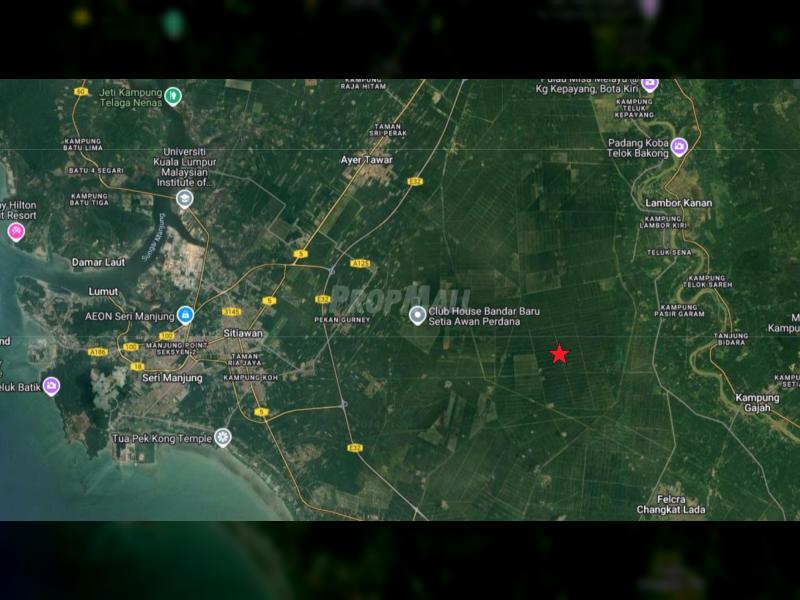Select the AEON Seri Manjung shopping pin
This screenshot has width=800, height=600.
tap(185, 314)
